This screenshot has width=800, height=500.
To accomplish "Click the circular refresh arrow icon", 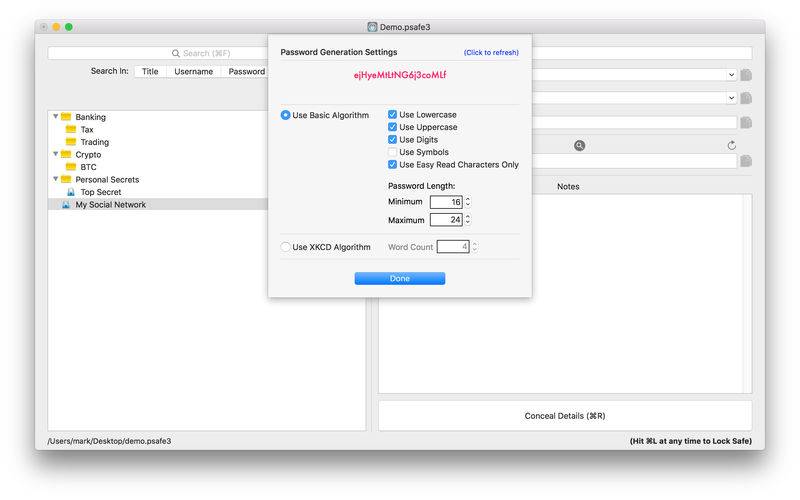I will [x=731, y=145].
